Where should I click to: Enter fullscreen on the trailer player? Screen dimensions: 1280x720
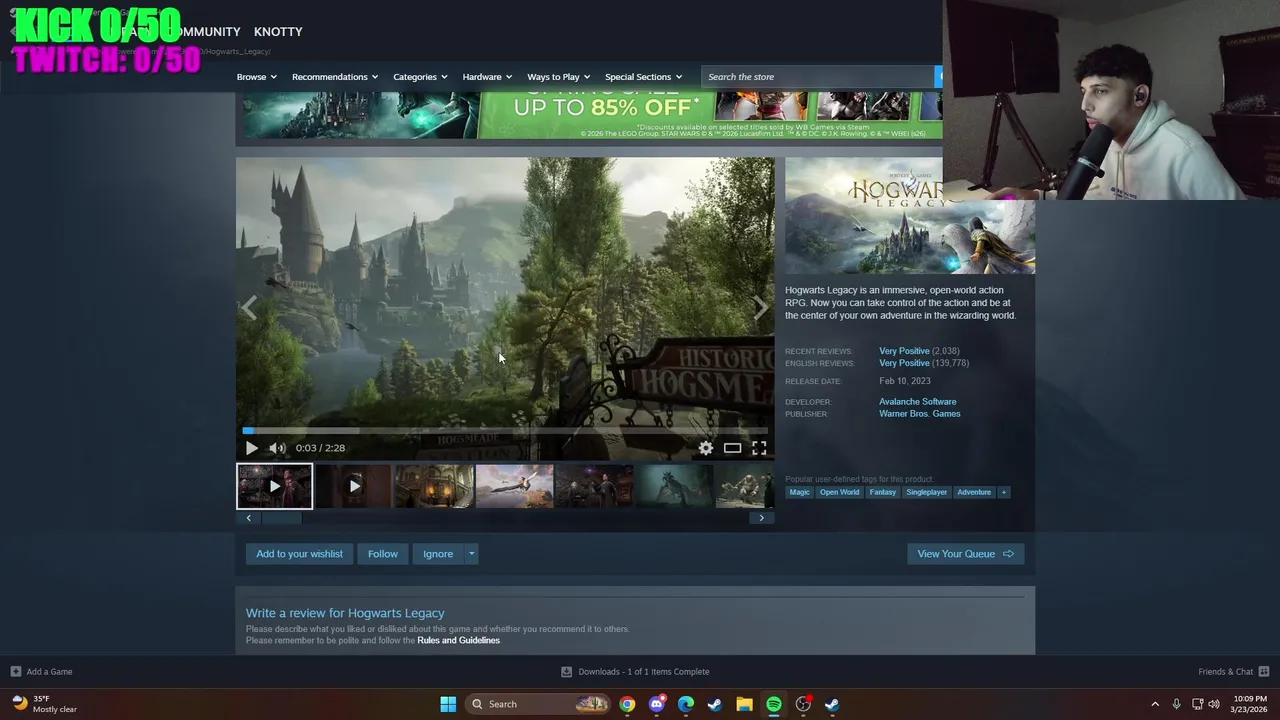tap(759, 448)
